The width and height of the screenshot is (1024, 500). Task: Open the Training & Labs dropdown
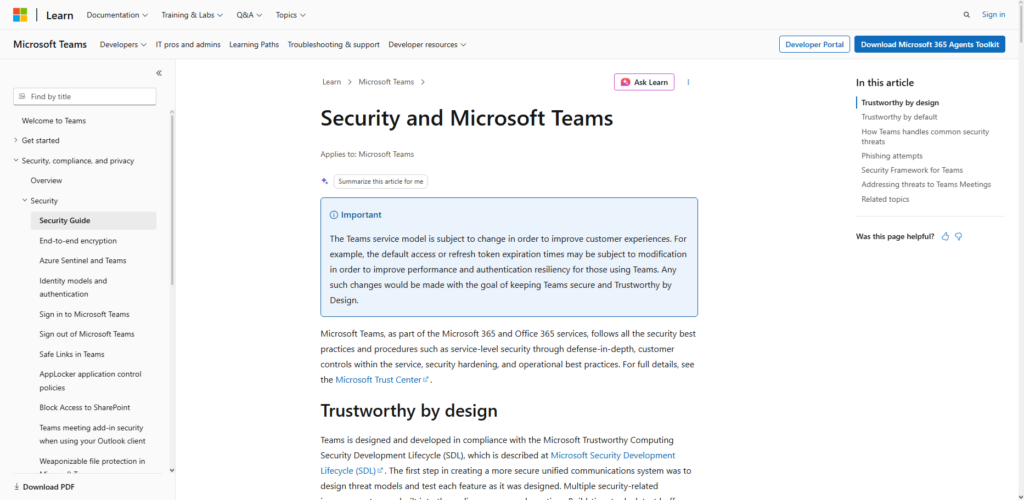tap(192, 14)
